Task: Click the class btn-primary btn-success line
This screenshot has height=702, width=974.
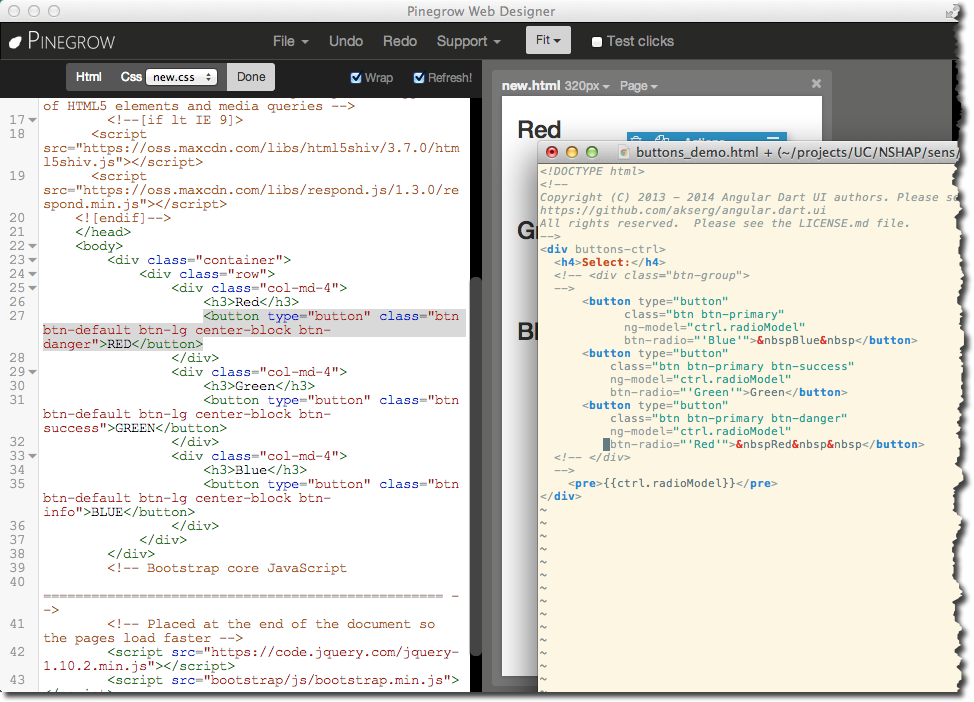Action: coord(732,367)
